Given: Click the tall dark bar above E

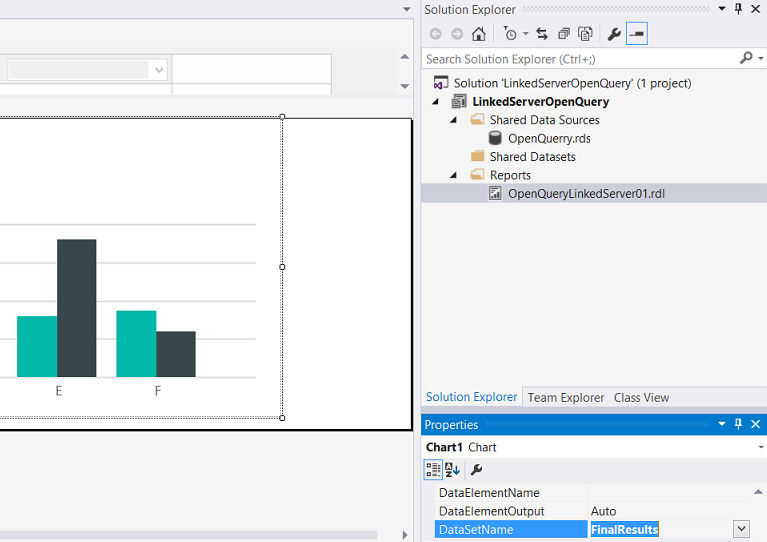Looking at the screenshot, I should click(x=76, y=307).
